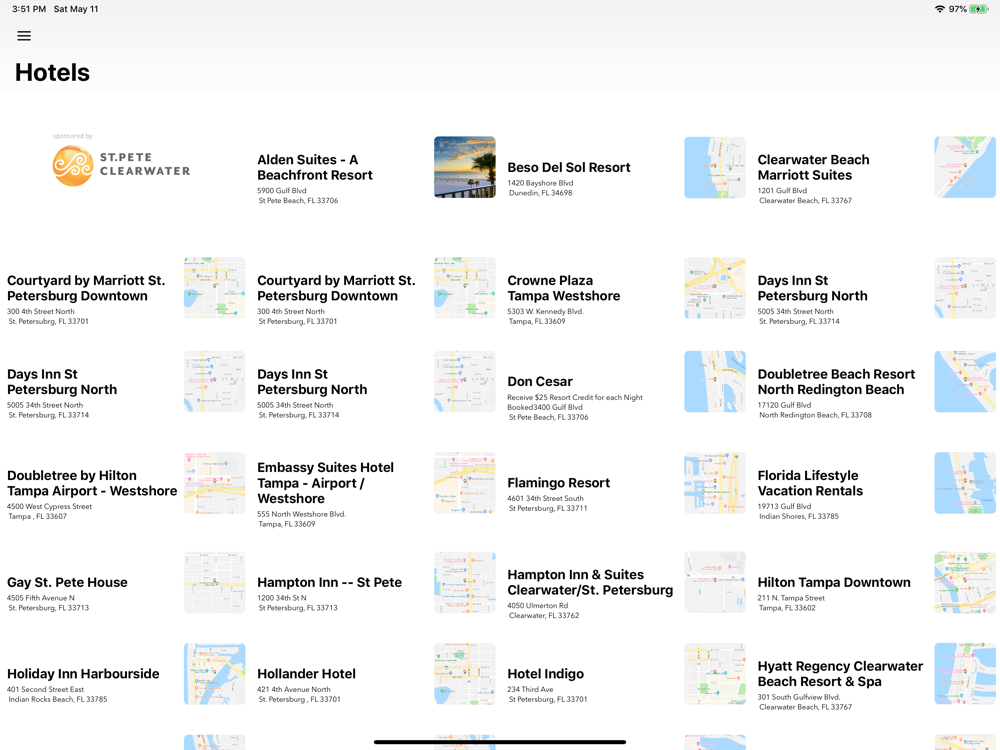
Task: Select the Don Cesar hotel title
Action: coord(540,381)
